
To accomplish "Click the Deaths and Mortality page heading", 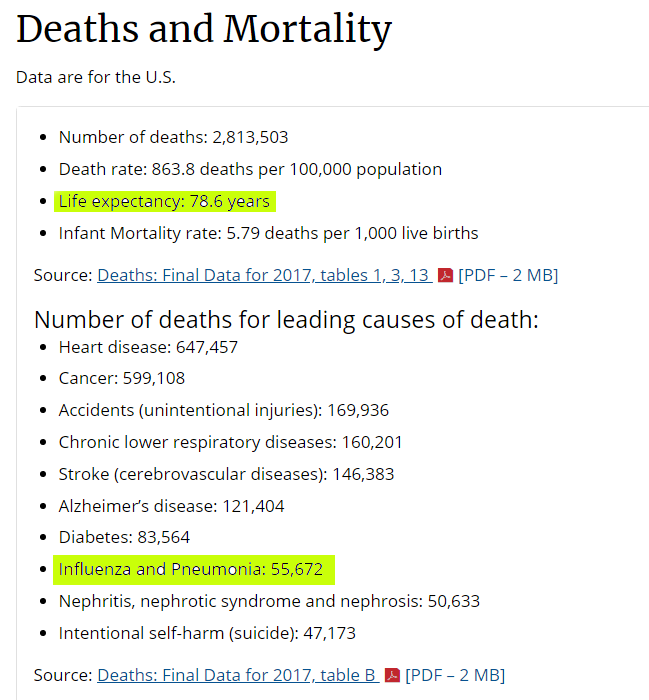I will (204, 30).
